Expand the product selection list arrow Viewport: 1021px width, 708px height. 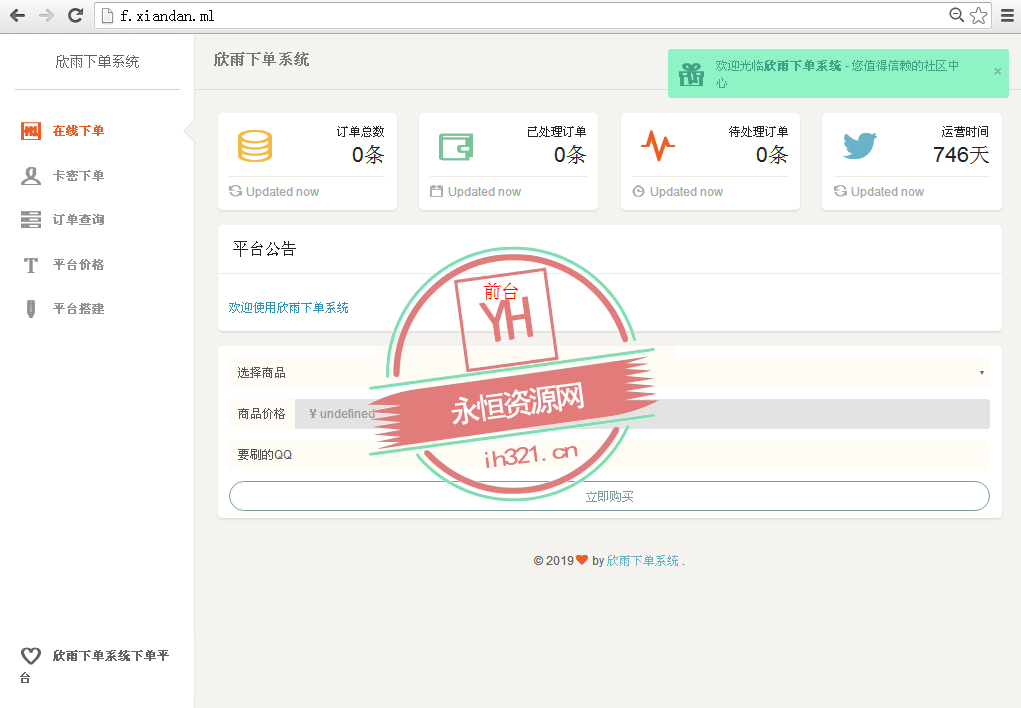pos(980,372)
